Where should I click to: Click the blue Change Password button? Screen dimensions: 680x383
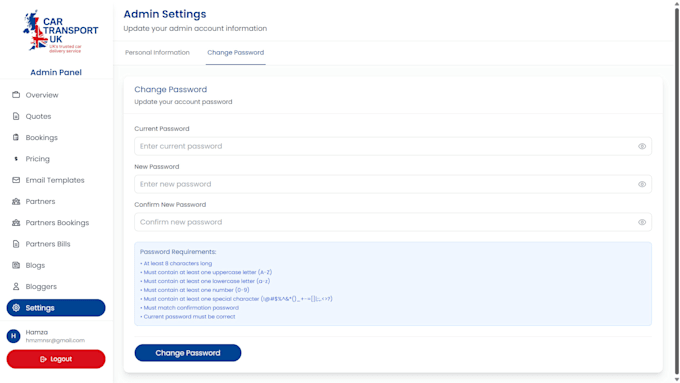[x=188, y=353]
